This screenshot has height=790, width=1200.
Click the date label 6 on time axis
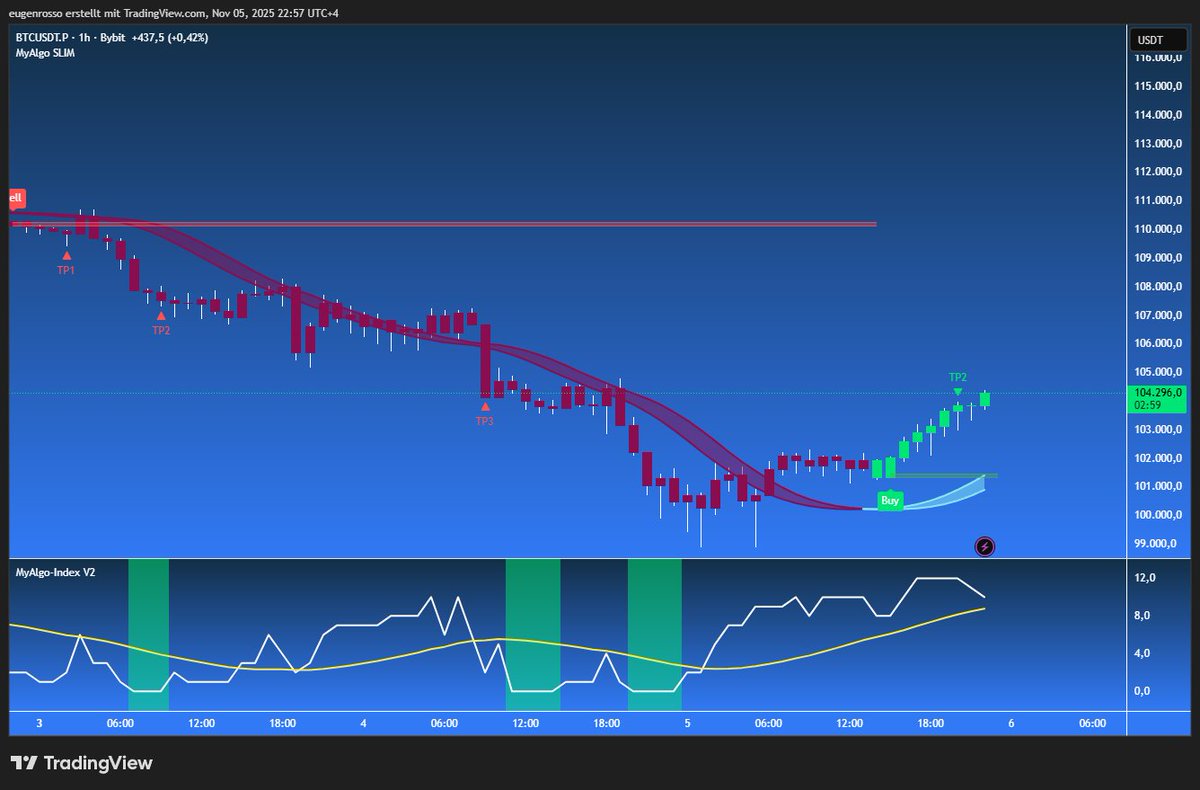tap(1011, 723)
